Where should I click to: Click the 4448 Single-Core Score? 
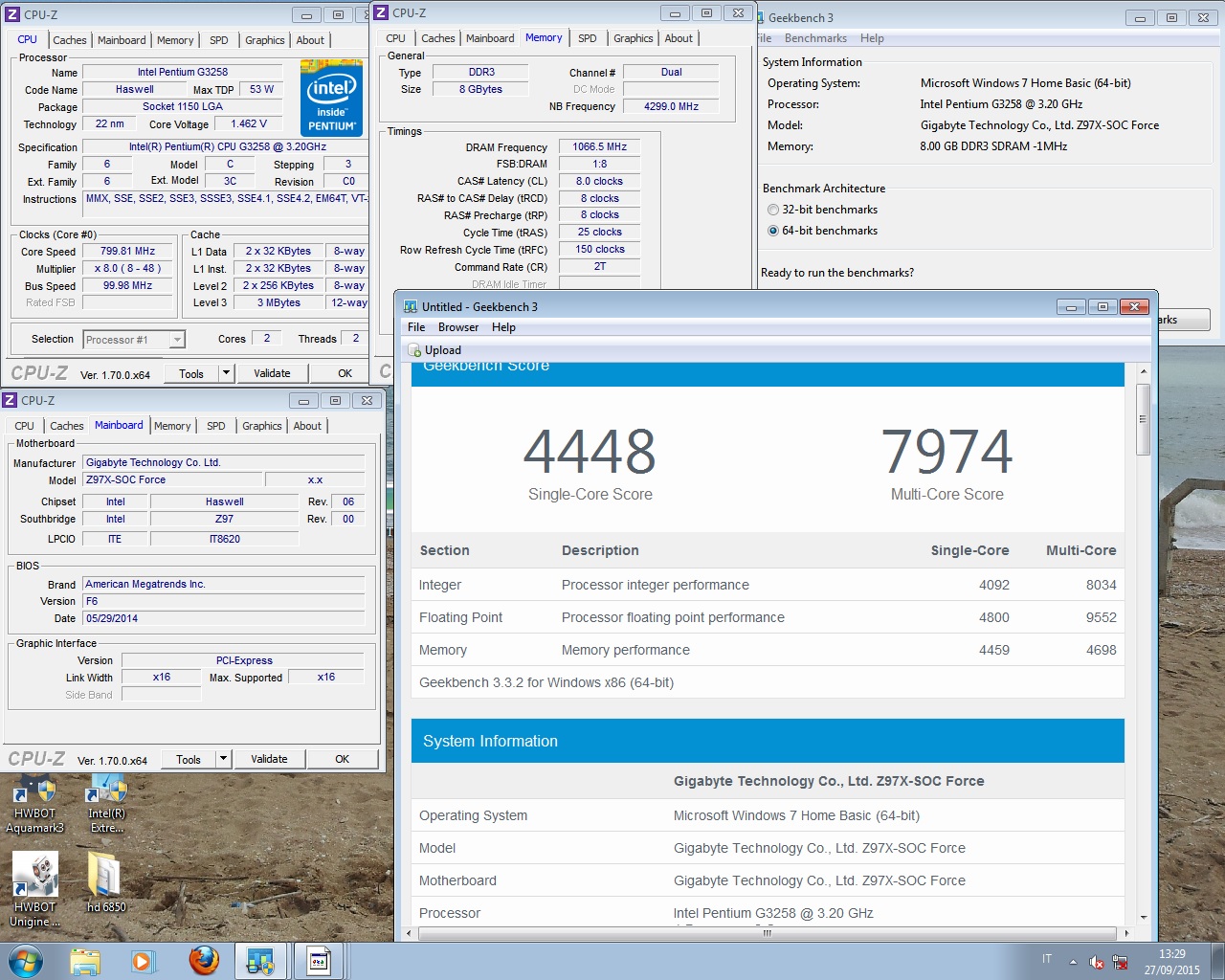[x=590, y=452]
